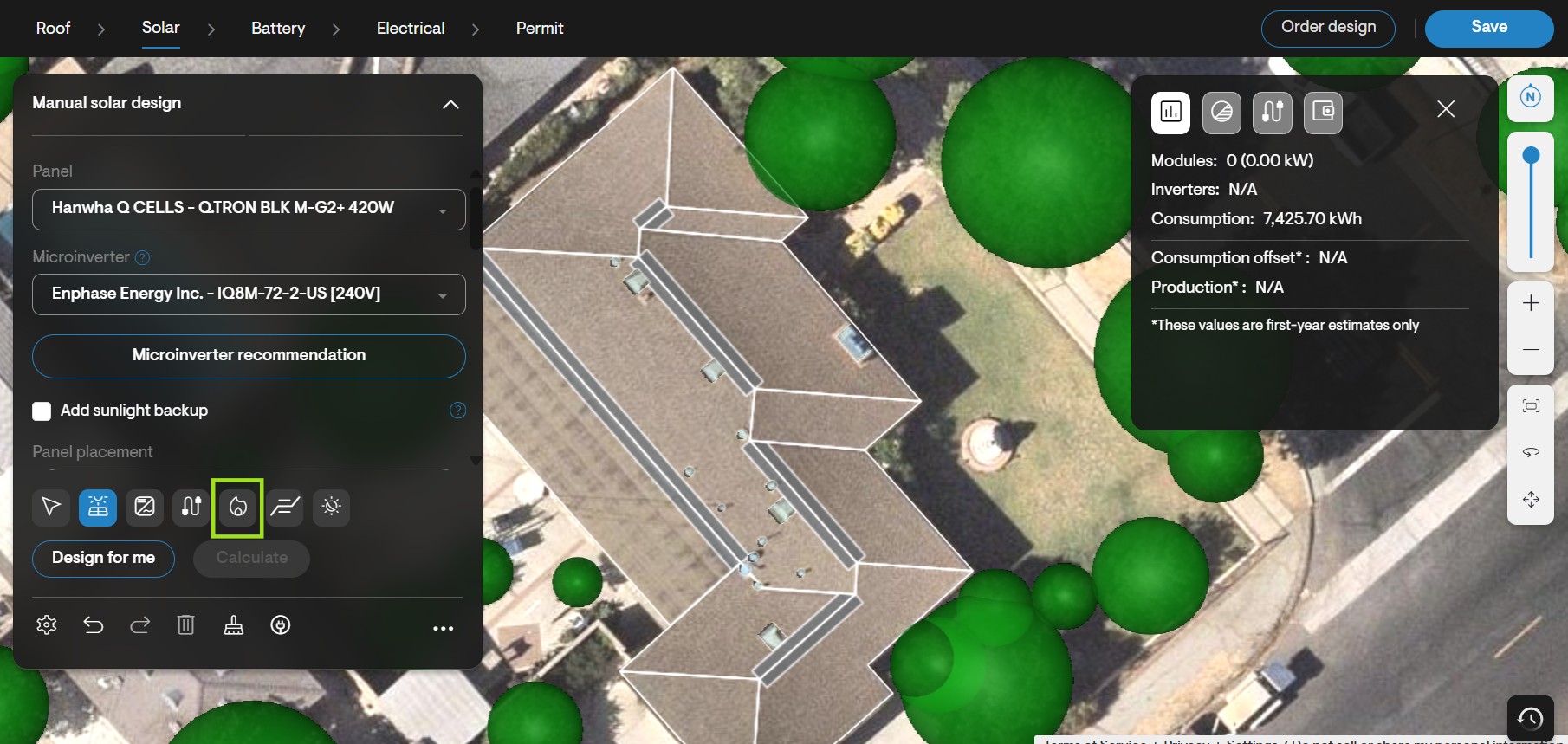Image resolution: width=1568 pixels, height=744 pixels.
Task: Undo the last design action
Action: click(94, 625)
